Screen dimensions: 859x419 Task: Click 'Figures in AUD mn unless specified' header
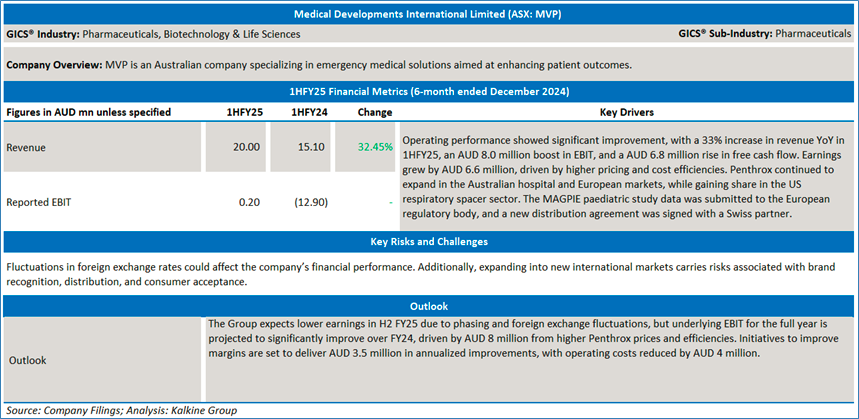(89, 112)
